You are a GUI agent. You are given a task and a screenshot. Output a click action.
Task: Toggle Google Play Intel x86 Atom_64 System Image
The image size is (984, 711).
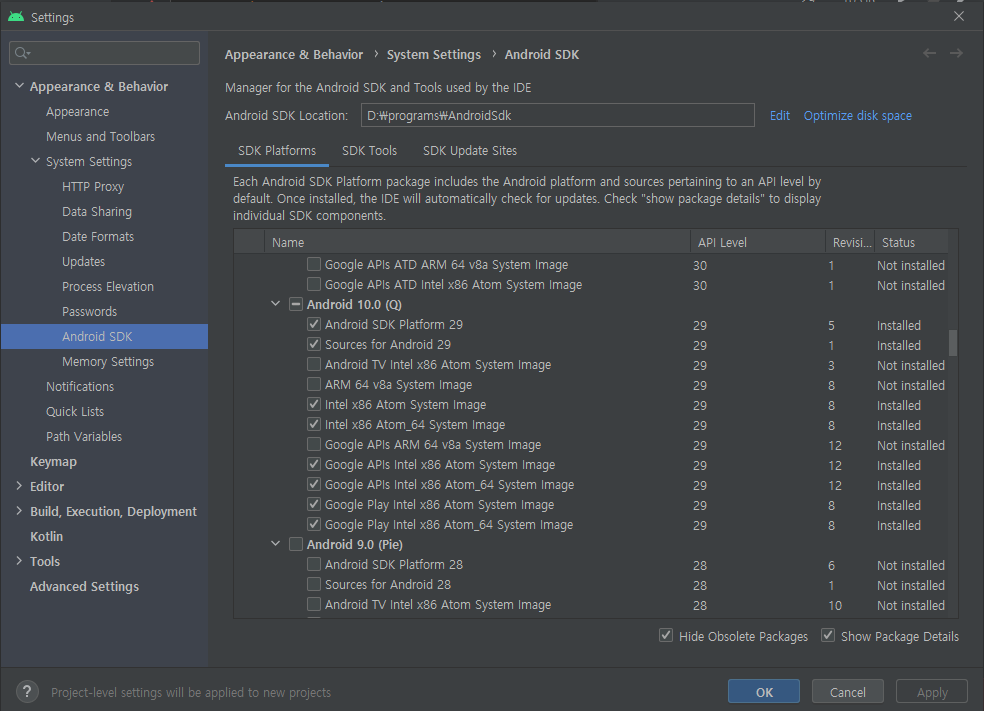pos(314,525)
